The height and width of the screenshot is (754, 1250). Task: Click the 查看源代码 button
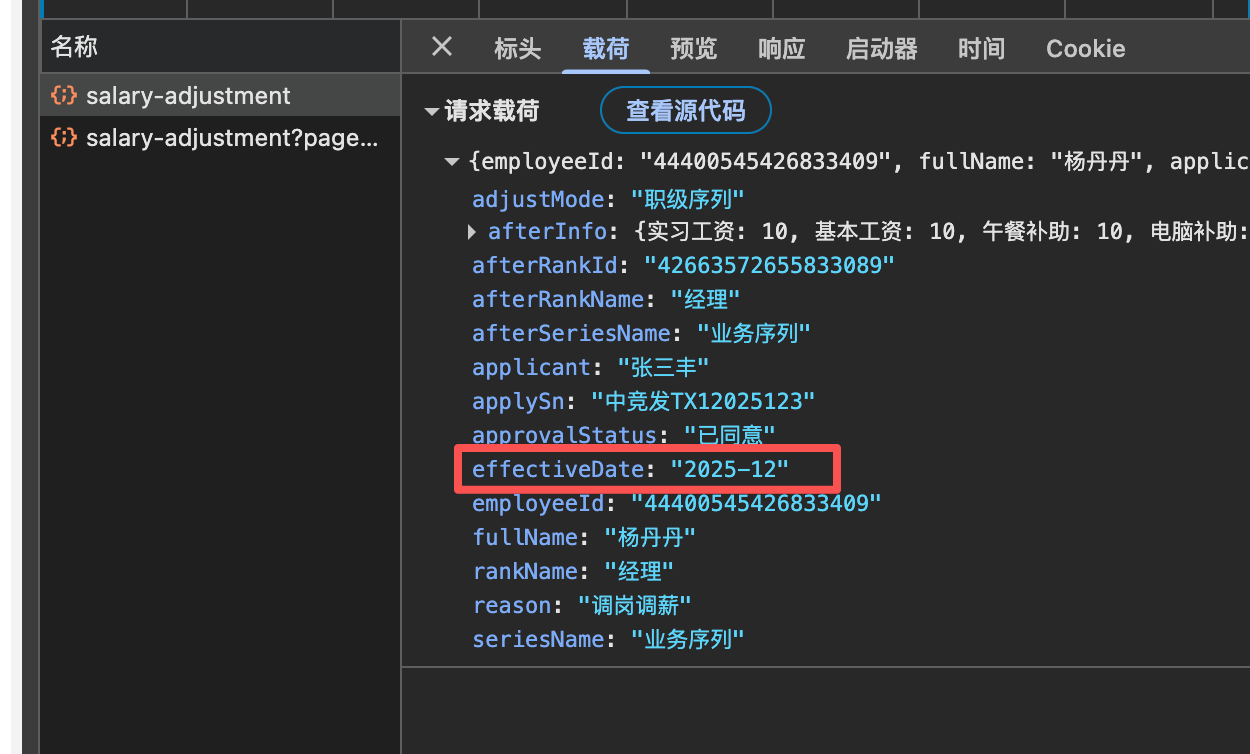pos(685,111)
